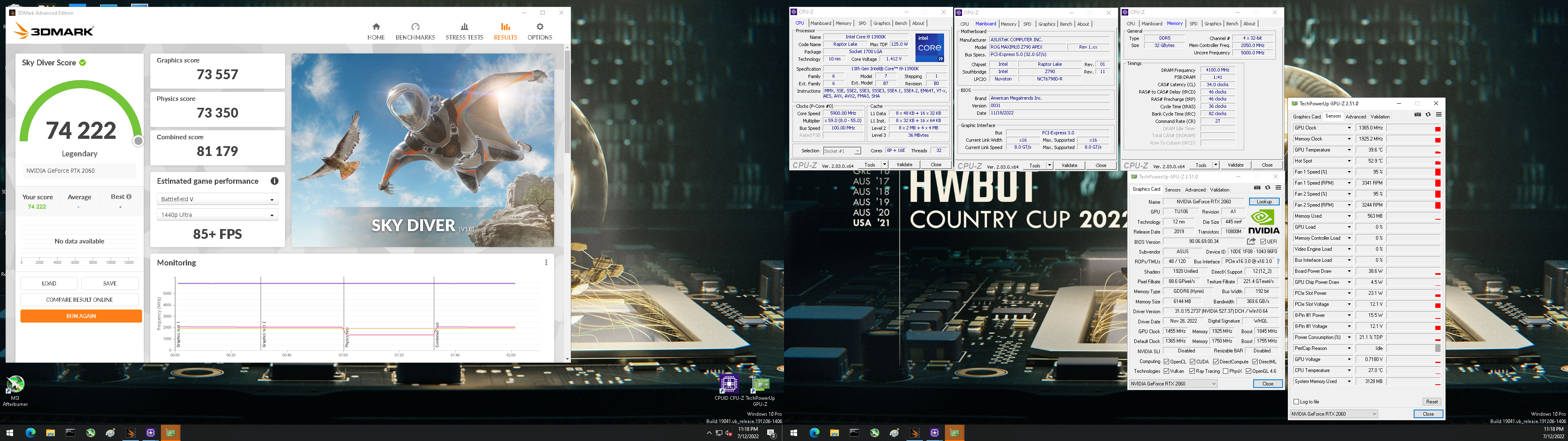Click camera icon in GPU-Z Sensors window
This screenshot has width=1568, height=441.
[x=1418, y=114]
